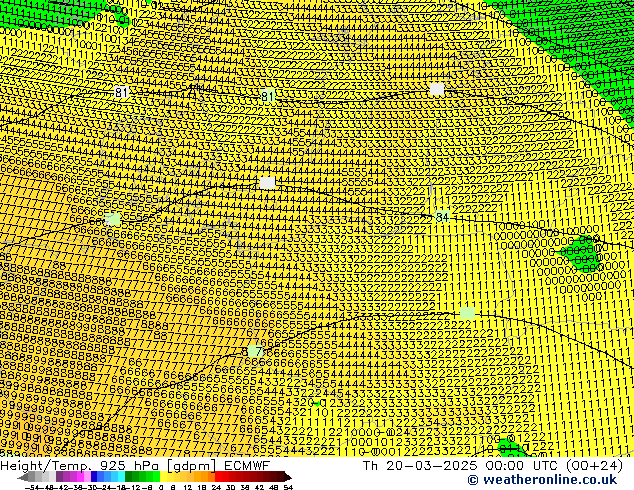634x490 pixels.
Task: Click the yellow swatch in the color legend
Action: pos(163,476)
